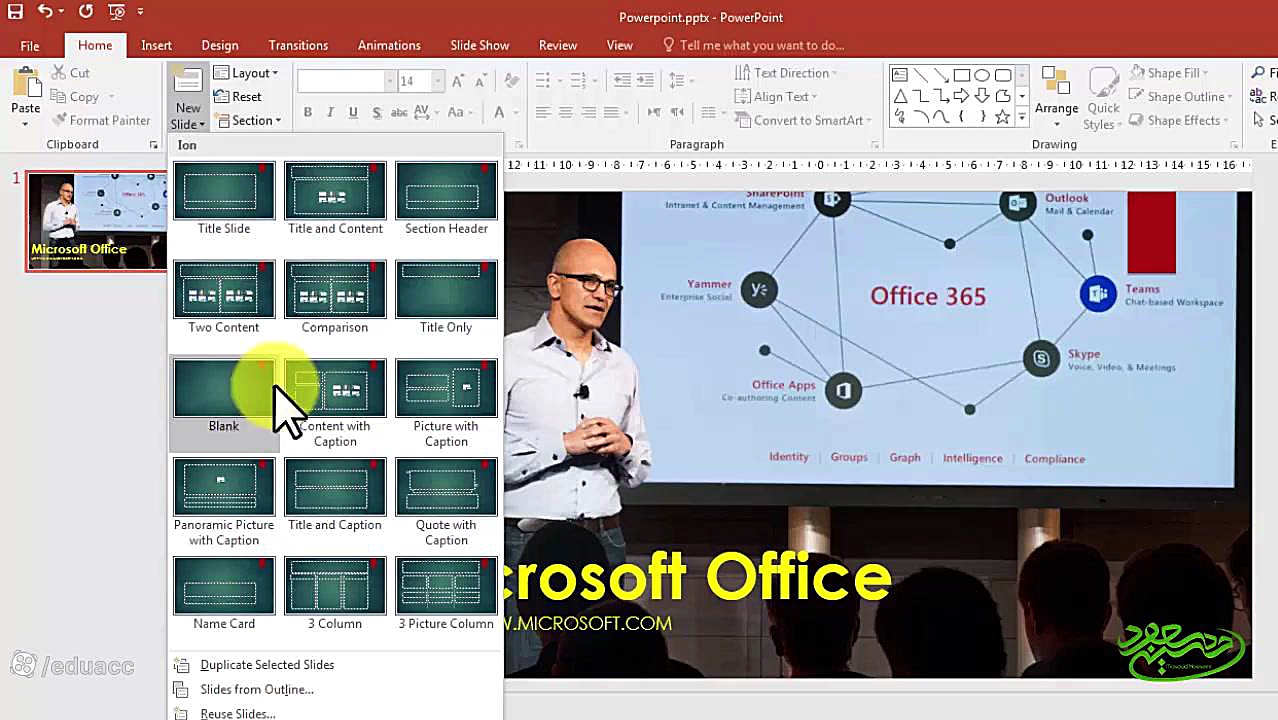Select the Isosceles Triangle shape

pyautogui.click(x=899, y=96)
